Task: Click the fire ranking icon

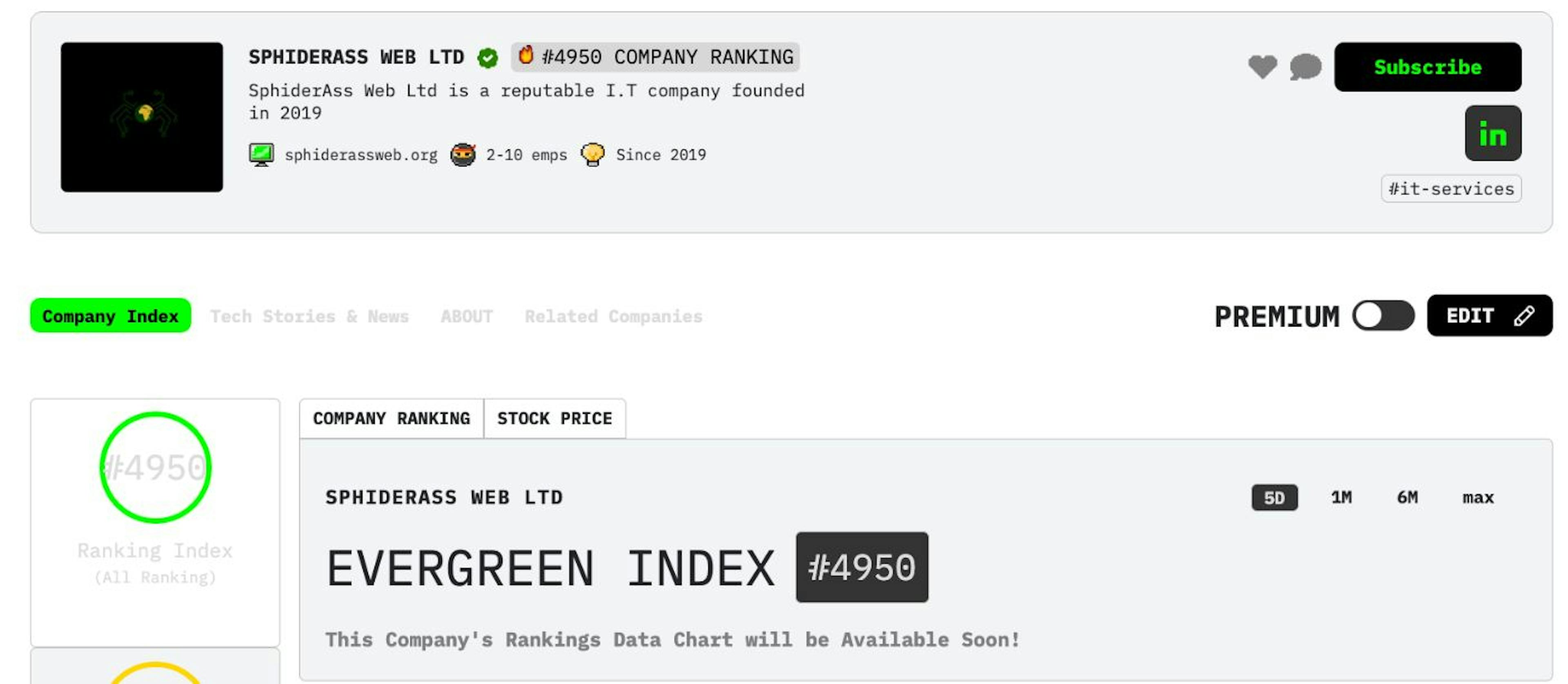Action: click(x=526, y=56)
